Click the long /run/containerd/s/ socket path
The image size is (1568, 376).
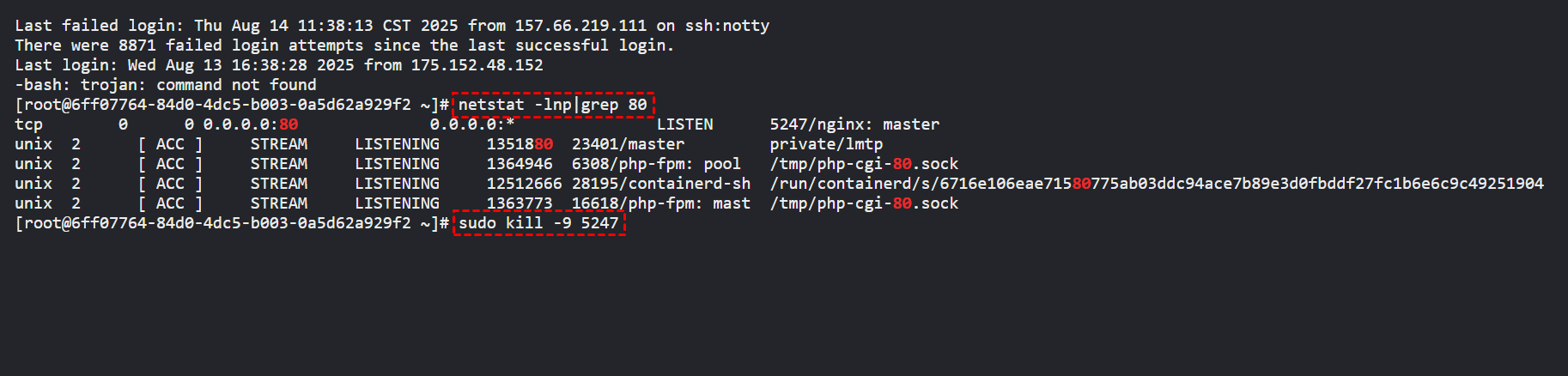[1157, 184]
